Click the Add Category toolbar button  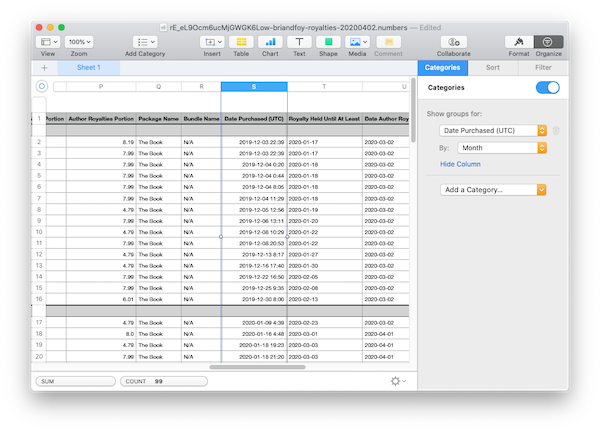tap(145, 42)
